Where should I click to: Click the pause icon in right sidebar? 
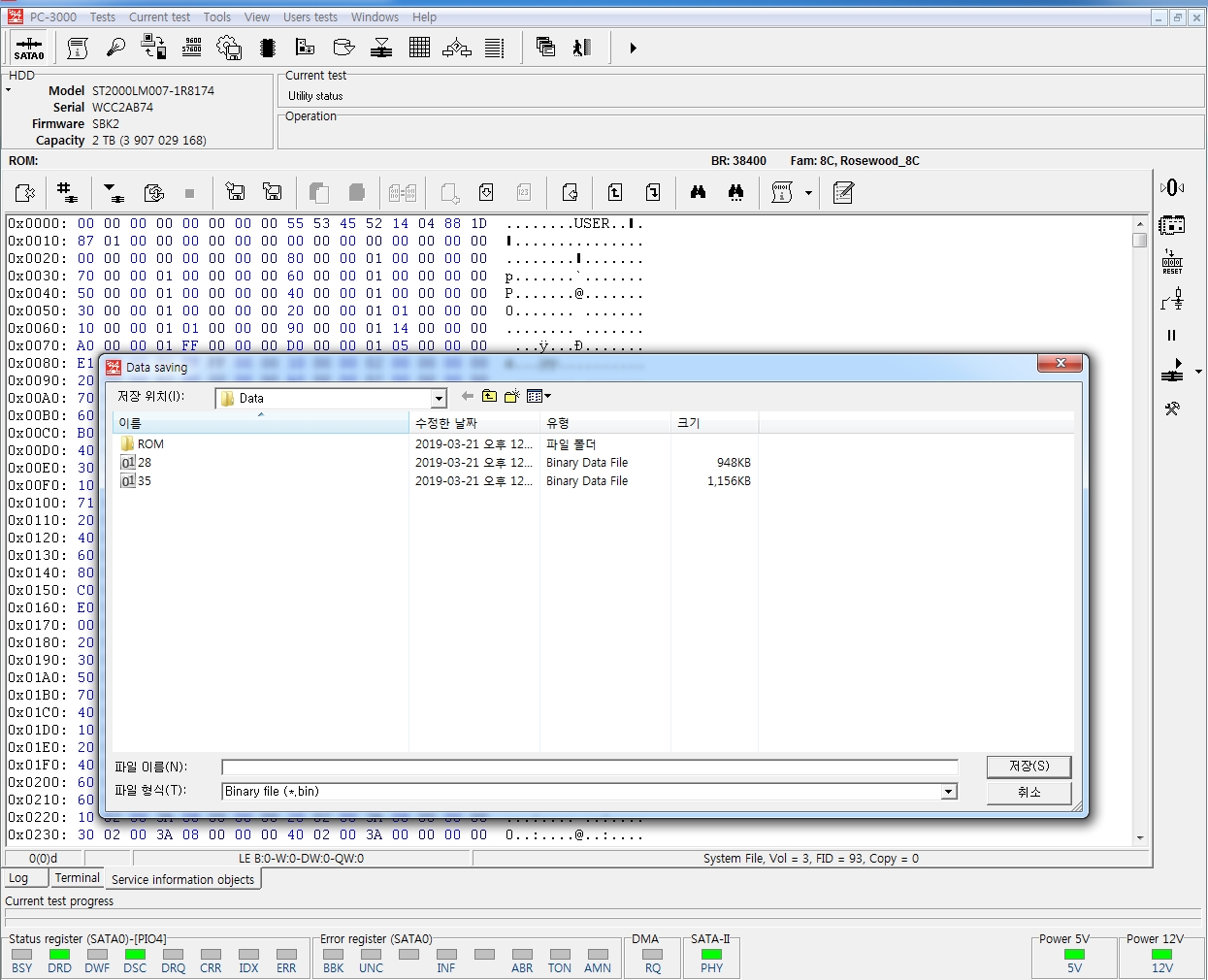coord(1171,335)
